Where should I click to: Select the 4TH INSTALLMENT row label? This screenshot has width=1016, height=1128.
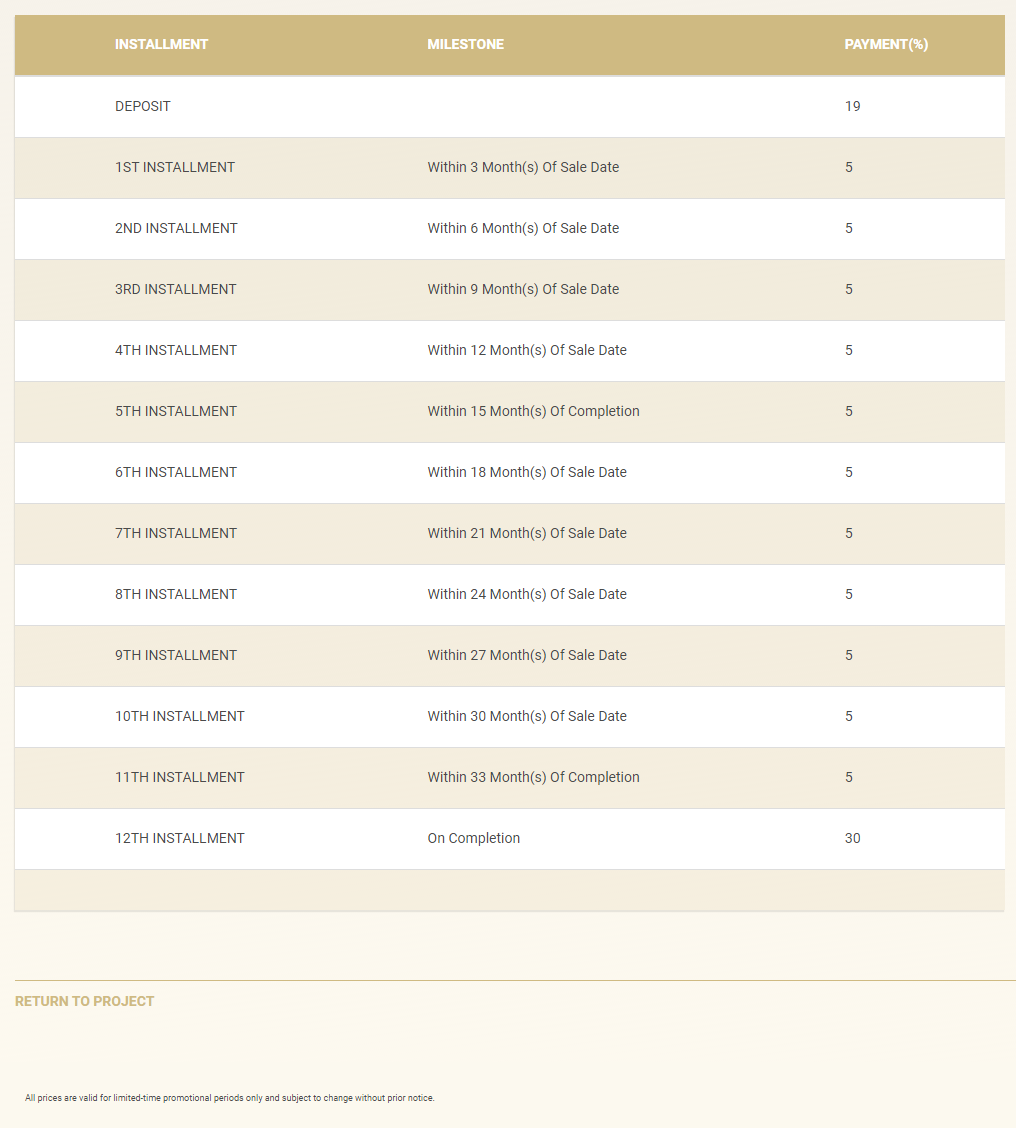pyautogui.click(x=176, y=350)
